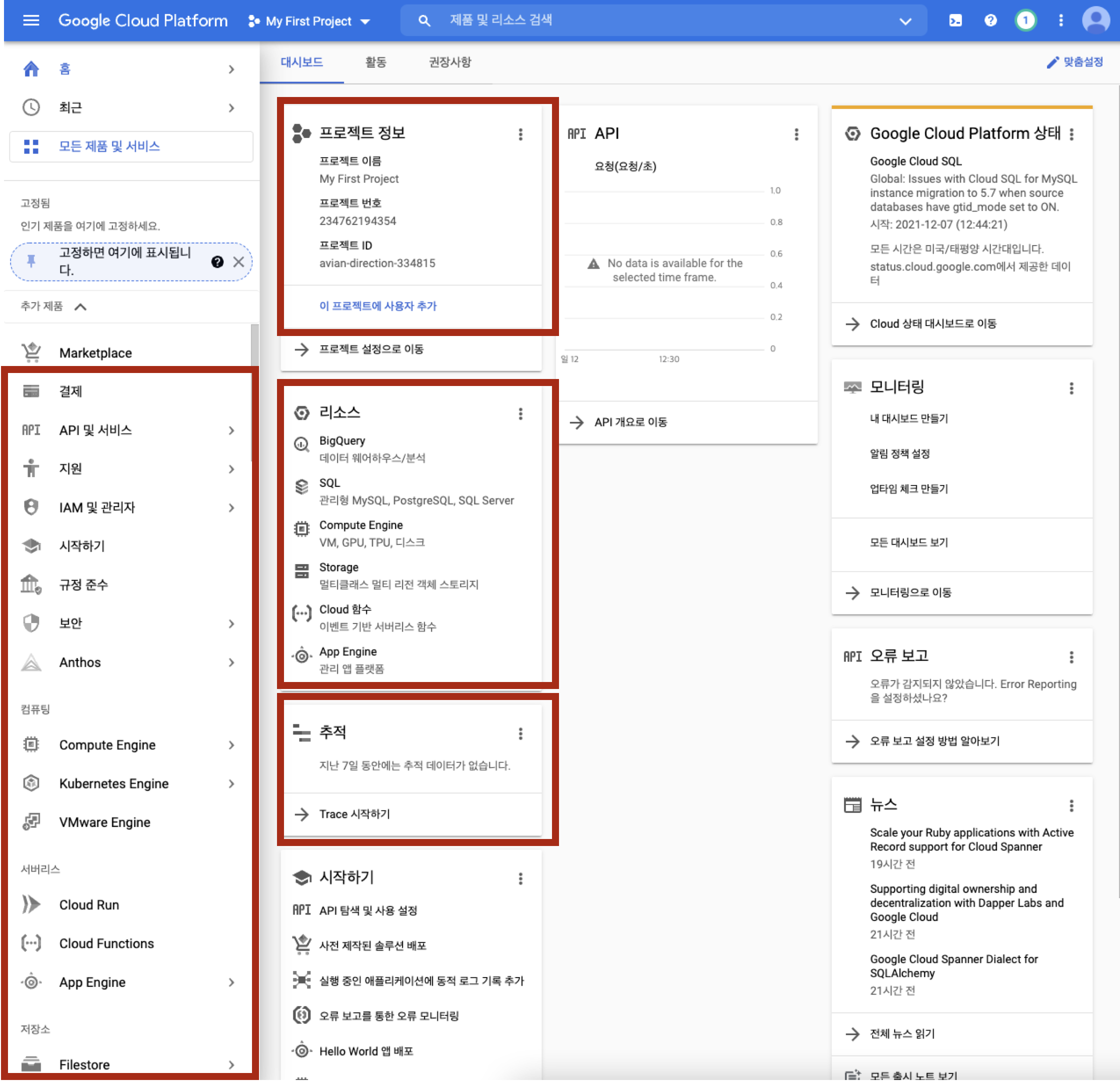Open the help question mark icon
Image resolution: width=1120 pixels, height=1081 pixels.
(990, 20)
